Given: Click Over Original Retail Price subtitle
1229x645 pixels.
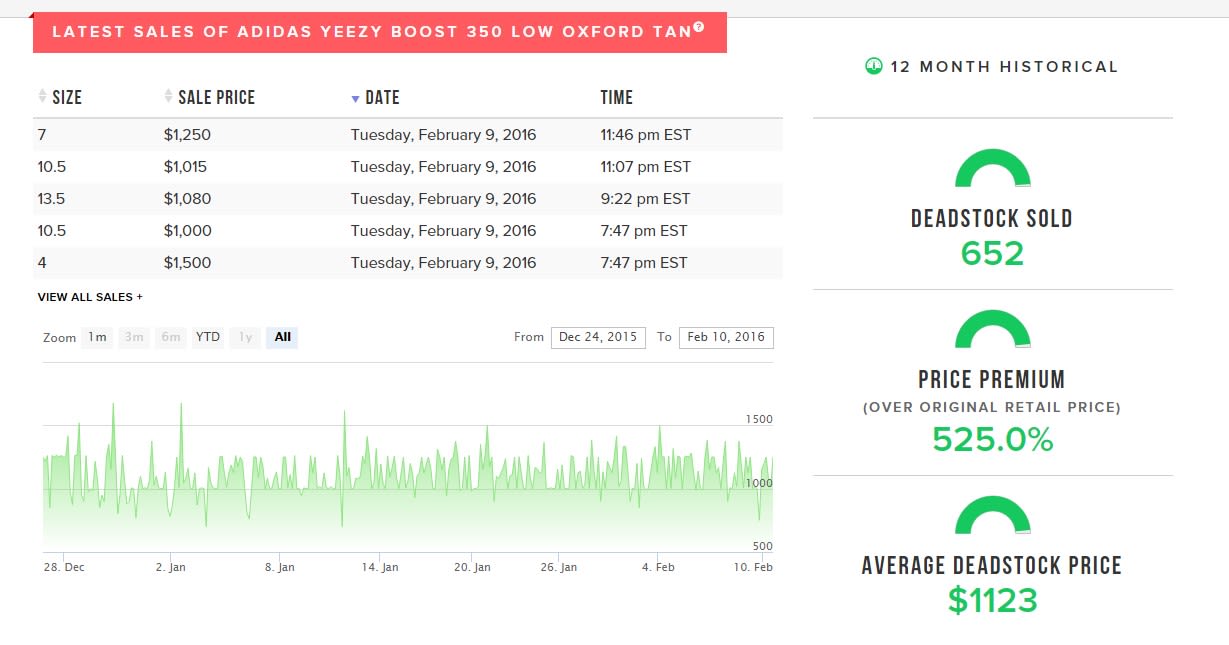Looking at the screenshot, I should pyautogui.click(x=992, y=408).
